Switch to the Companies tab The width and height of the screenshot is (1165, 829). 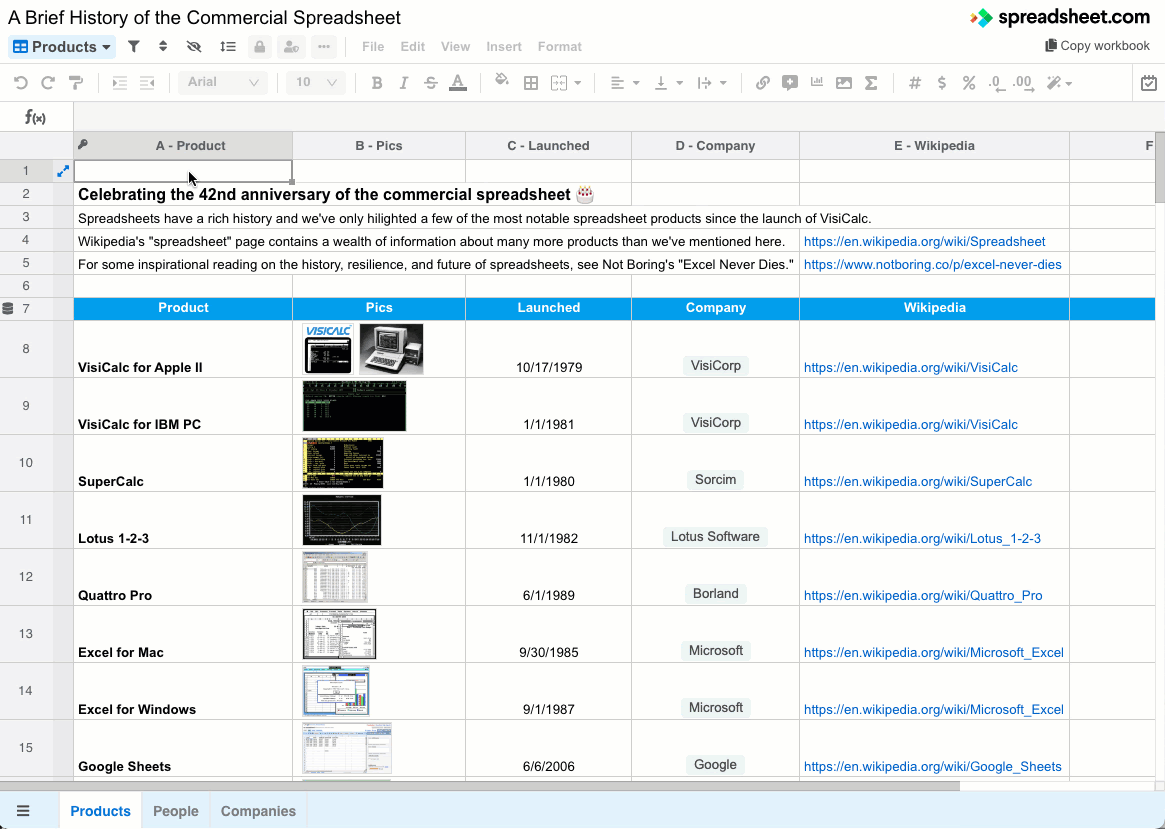pyautogui.click(x=257, y=811)
